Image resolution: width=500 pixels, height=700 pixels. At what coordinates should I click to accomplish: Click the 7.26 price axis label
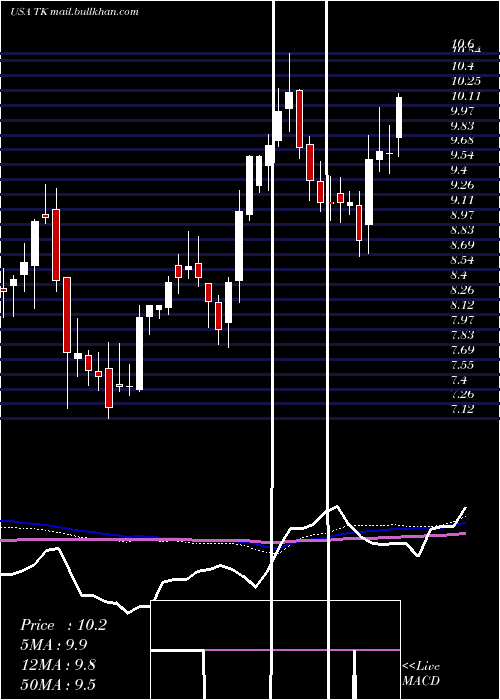point(462,395)
